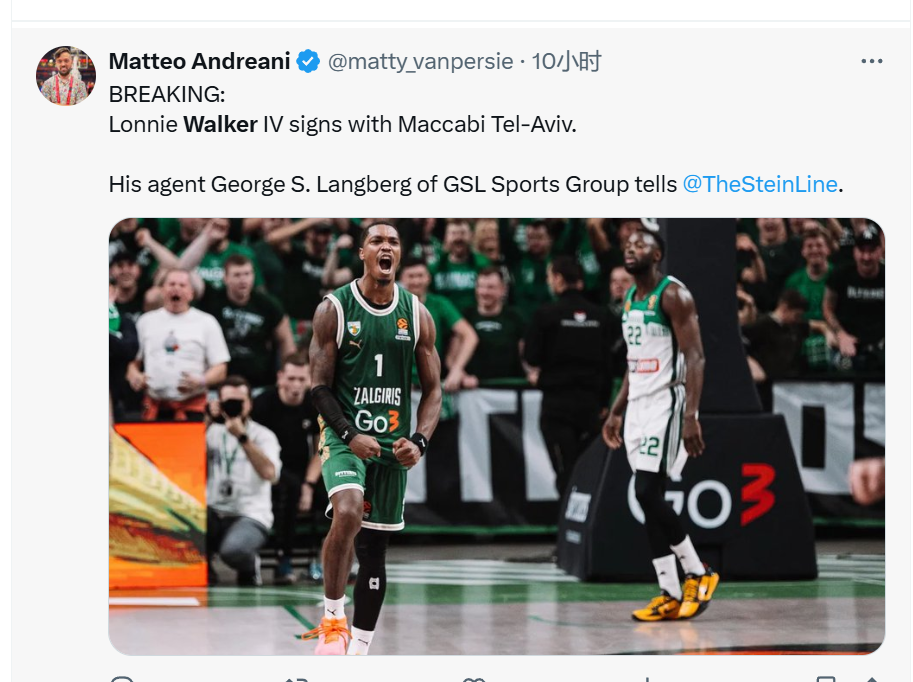The image size is (913, 682).
Task: Follow the @TheSteinLine mention link
Action: click(760, 184)
